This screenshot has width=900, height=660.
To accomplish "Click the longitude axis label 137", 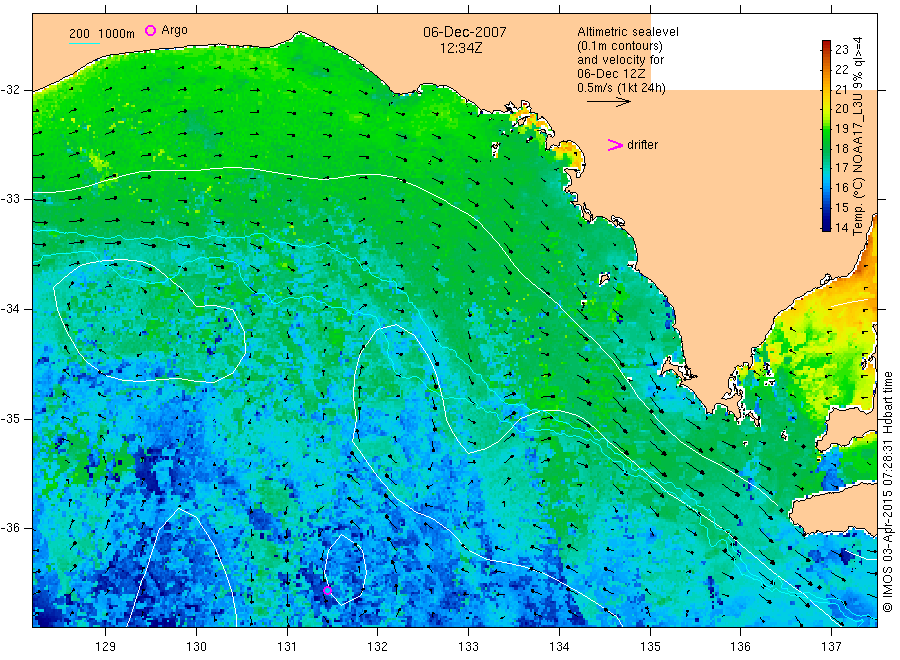I will tap(831, 647).
